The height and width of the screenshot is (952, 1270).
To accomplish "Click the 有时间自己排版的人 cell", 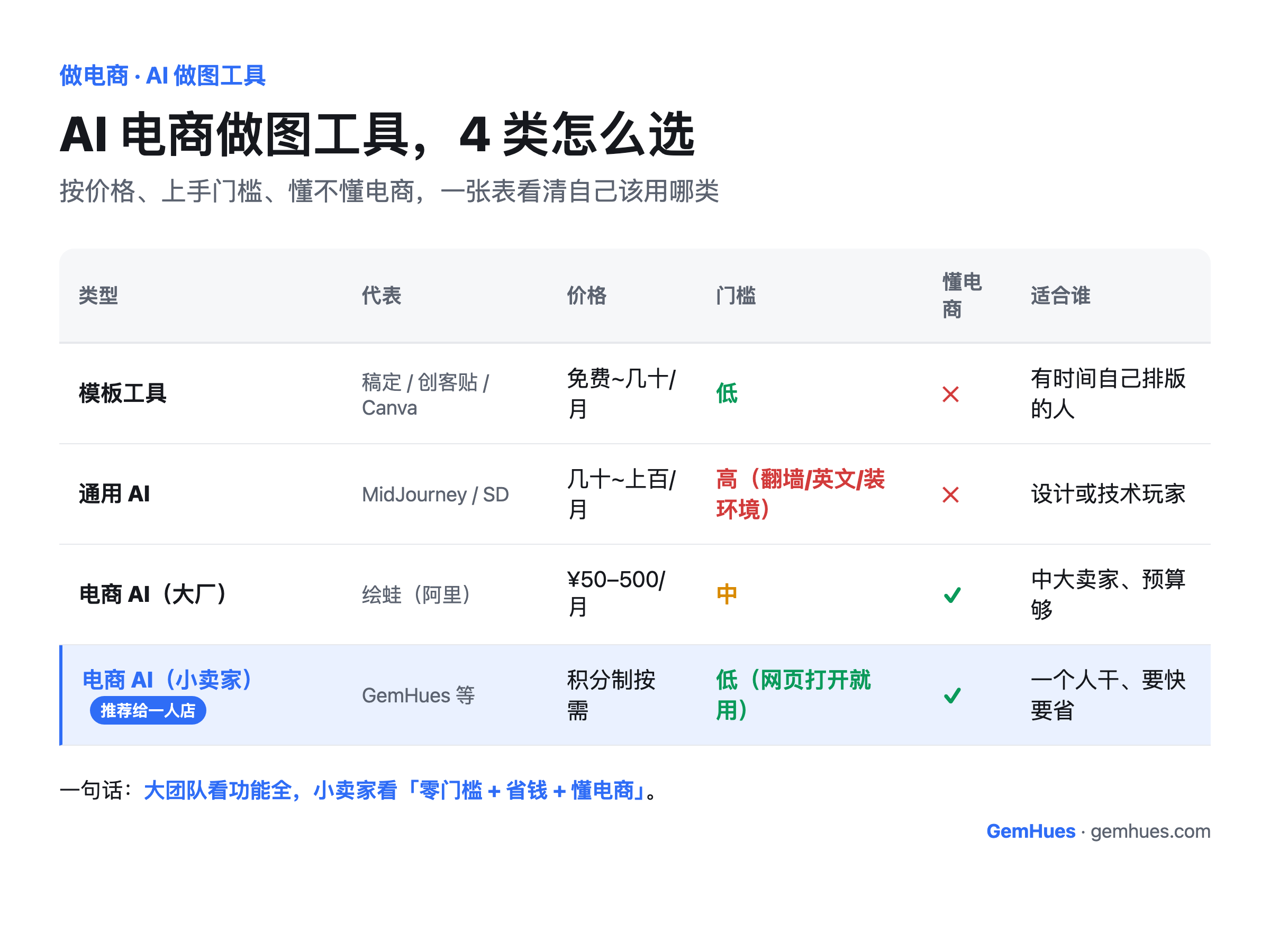I will [1108, 393].
